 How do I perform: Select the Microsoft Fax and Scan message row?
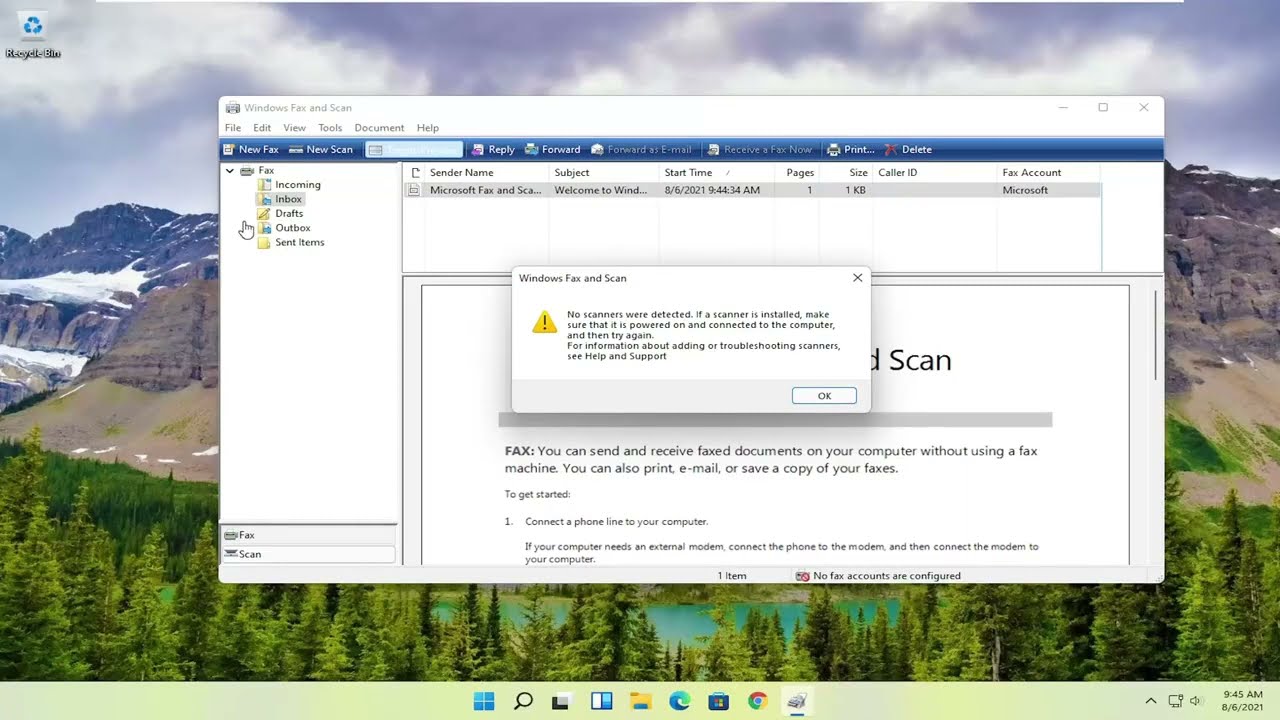pos(752,190)
